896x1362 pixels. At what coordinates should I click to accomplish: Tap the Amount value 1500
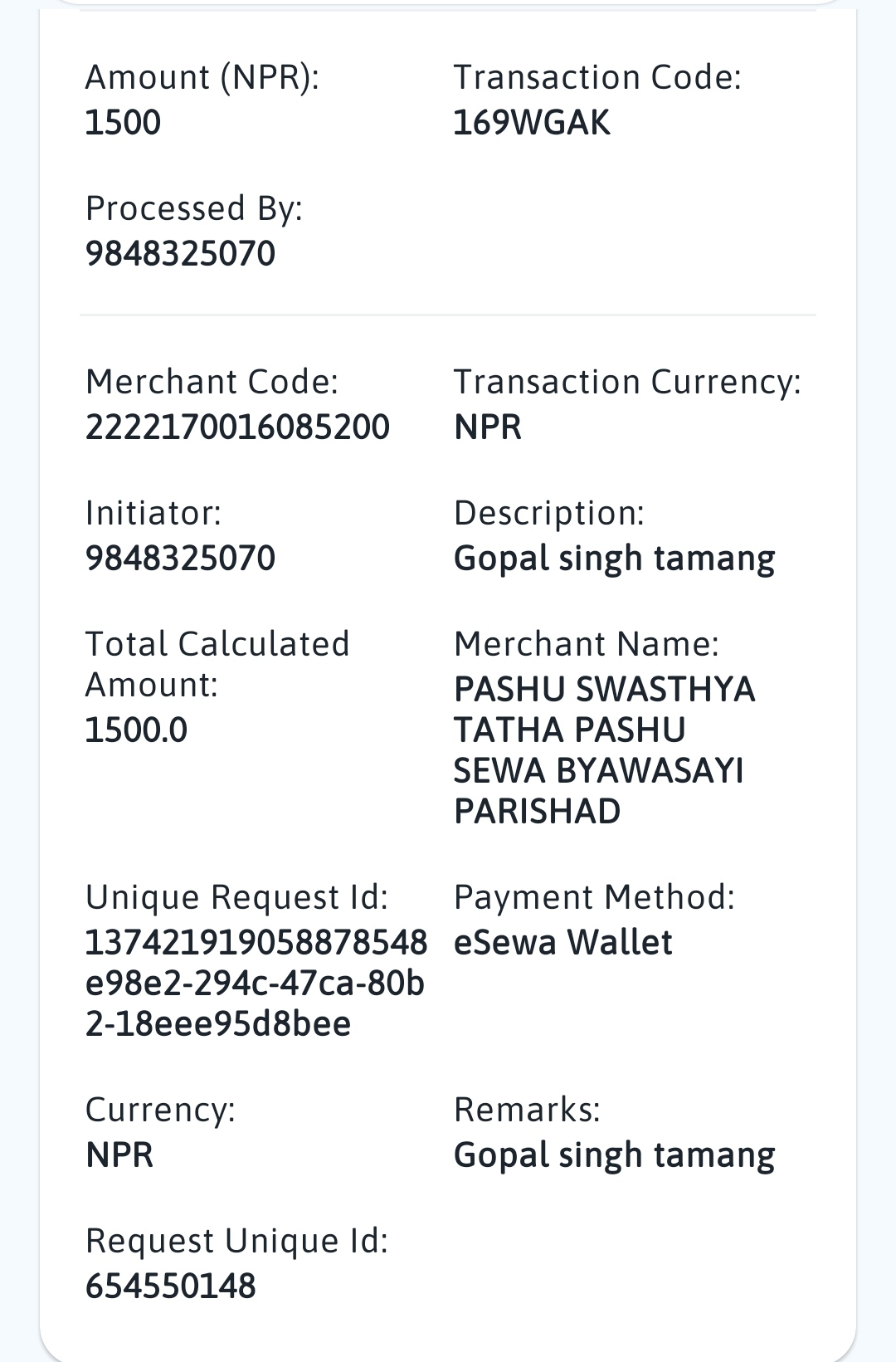(x=123, y=123)
